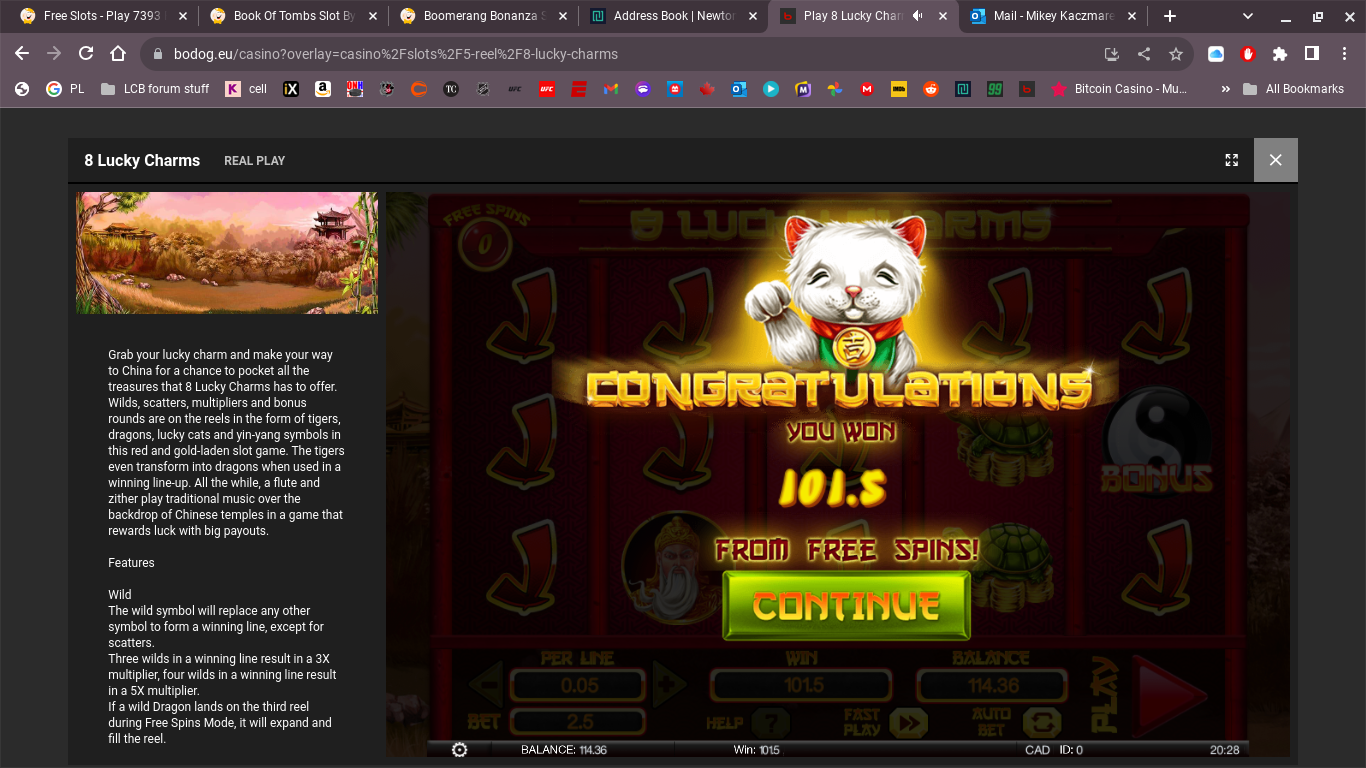
Task: Open the Extensions puzzle menu
Action: (x=1280, y=54)
